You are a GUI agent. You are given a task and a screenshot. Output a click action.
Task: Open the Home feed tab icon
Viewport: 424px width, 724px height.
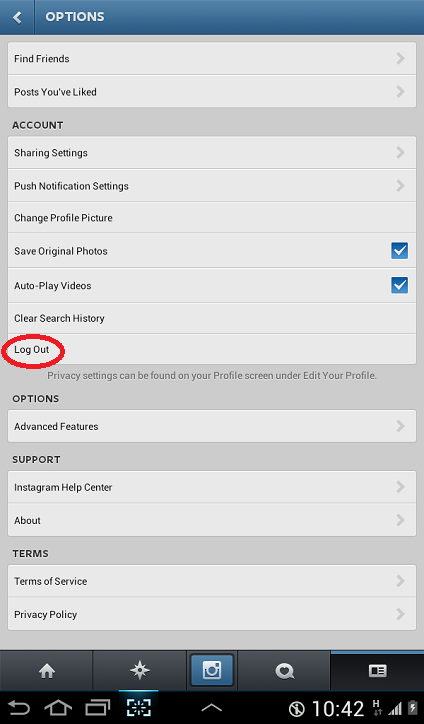(47, 671)
